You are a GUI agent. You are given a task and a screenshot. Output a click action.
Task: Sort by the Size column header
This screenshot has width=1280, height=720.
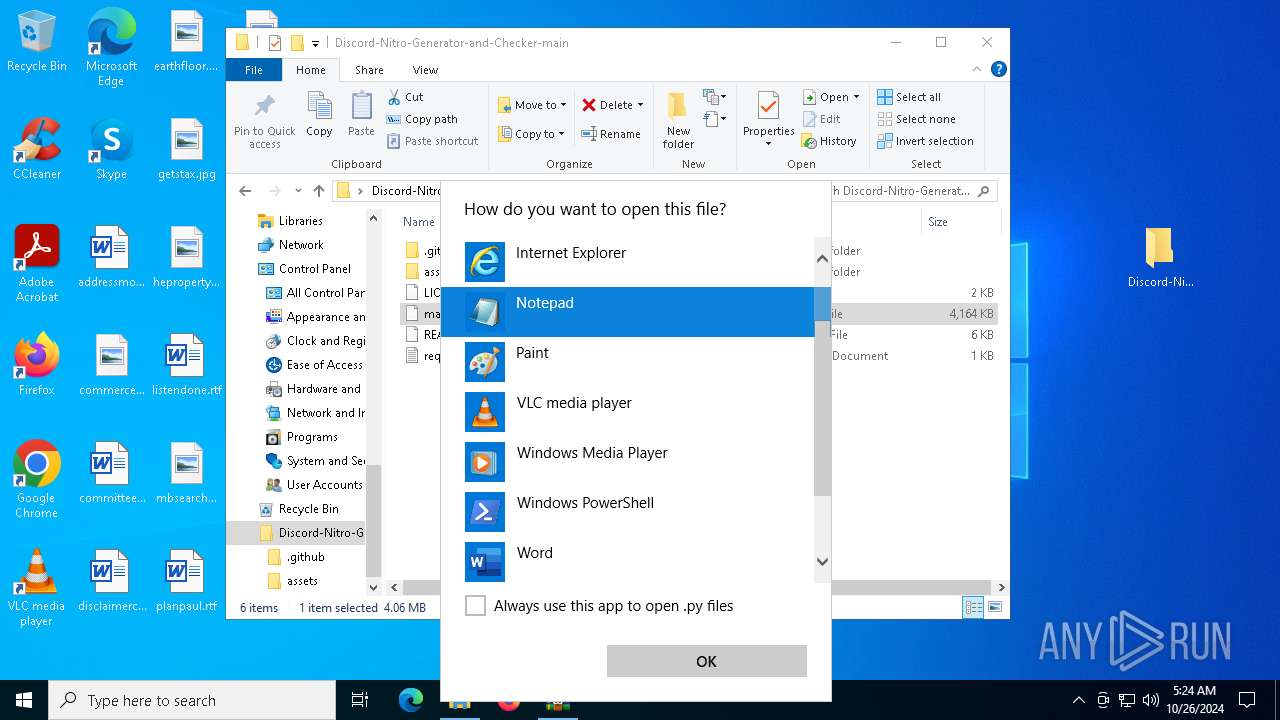pyautogui.click(x=937, y=222)
